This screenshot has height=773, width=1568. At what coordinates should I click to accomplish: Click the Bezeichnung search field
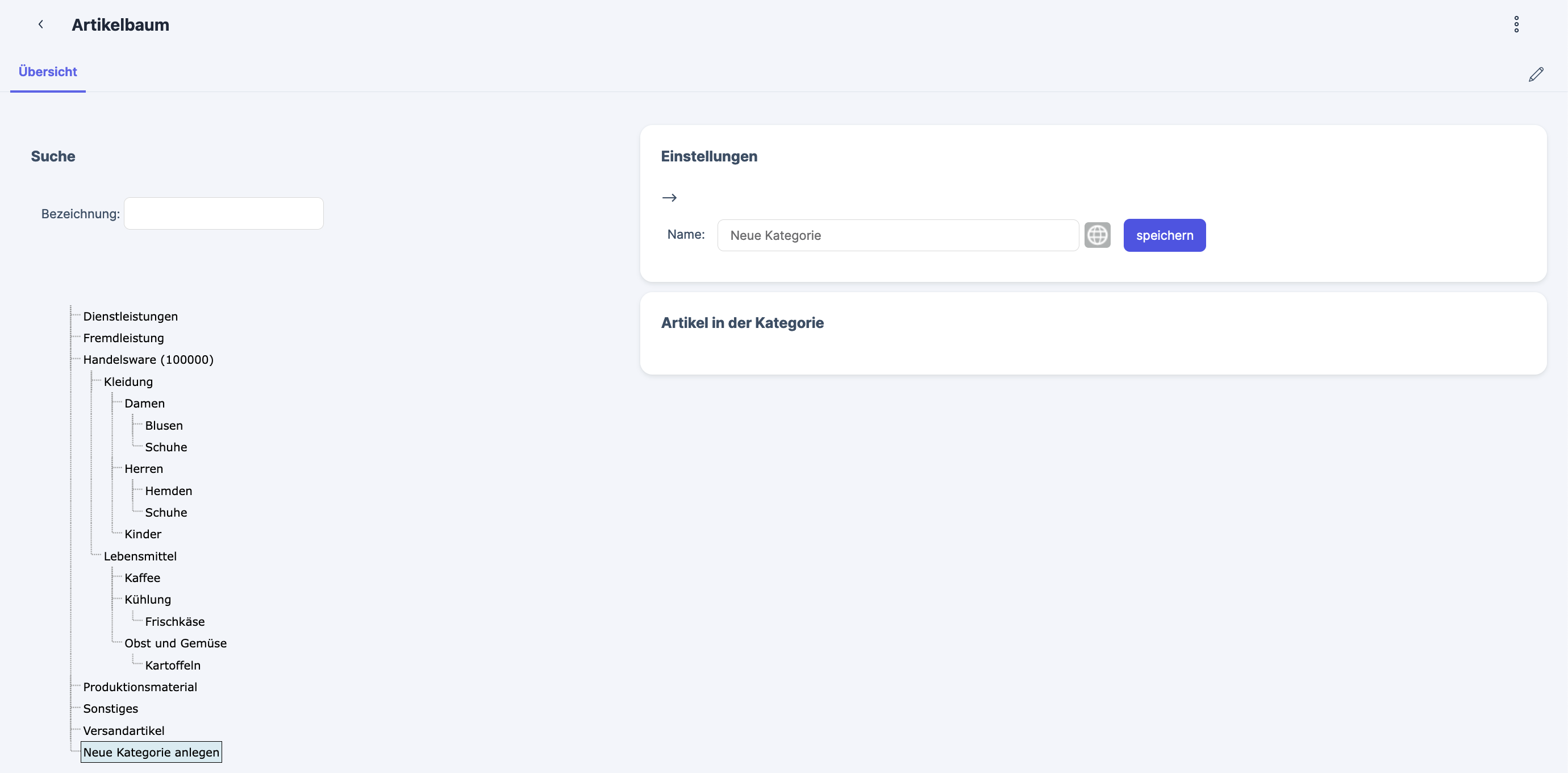pos(223,213)
